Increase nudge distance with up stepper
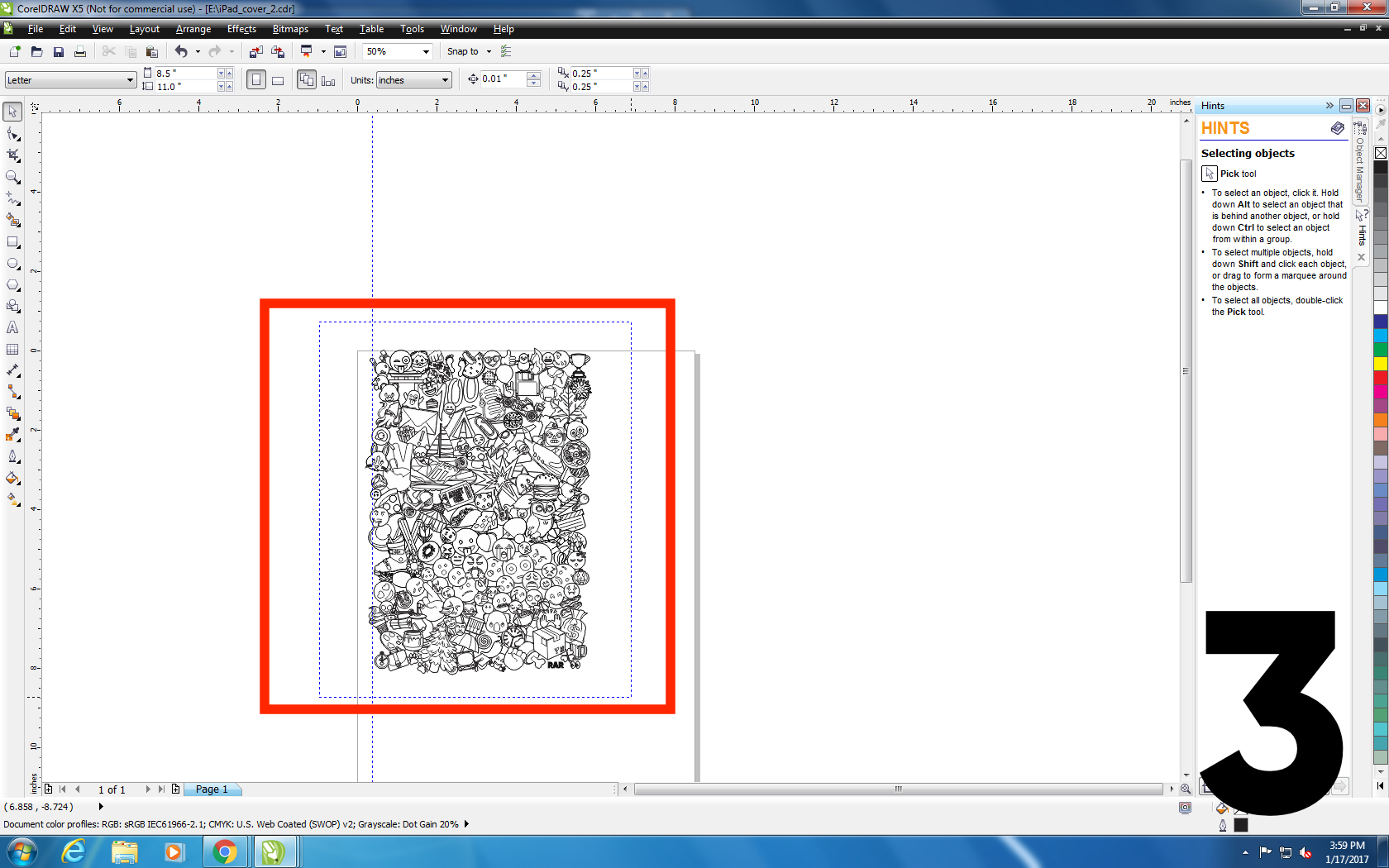Screen dimensions: 1389x868 [x=534, y=75]
